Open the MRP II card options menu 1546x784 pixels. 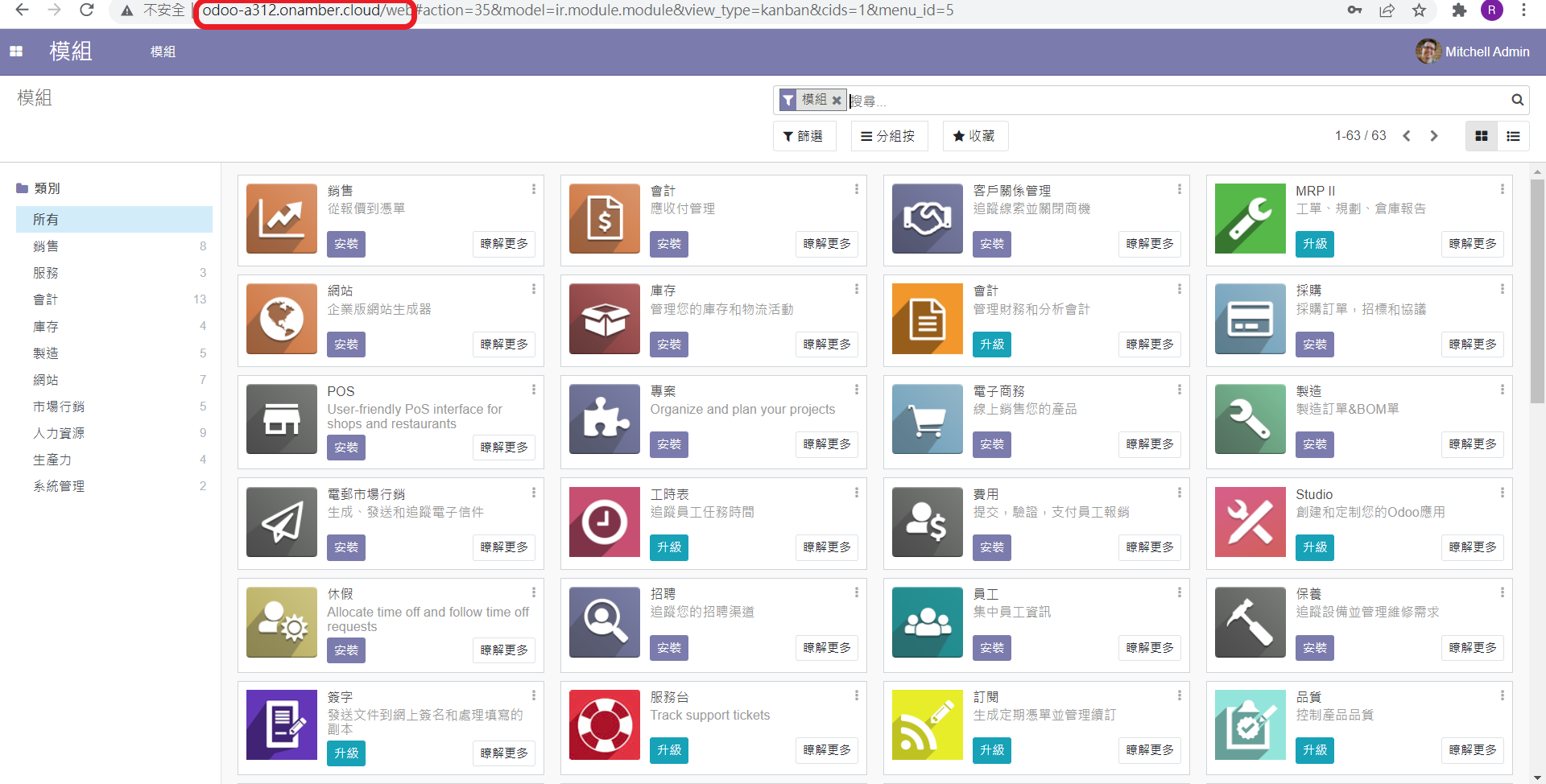coord(1502,189)
